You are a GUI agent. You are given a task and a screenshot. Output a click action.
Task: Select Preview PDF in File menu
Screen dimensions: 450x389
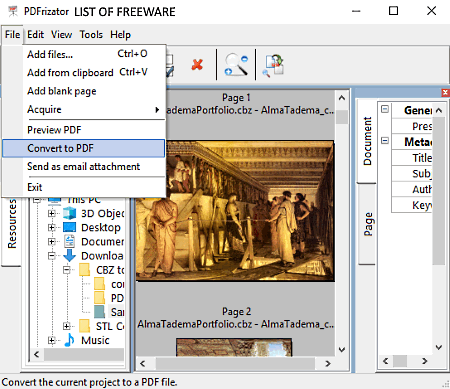(x=84, y=130)
